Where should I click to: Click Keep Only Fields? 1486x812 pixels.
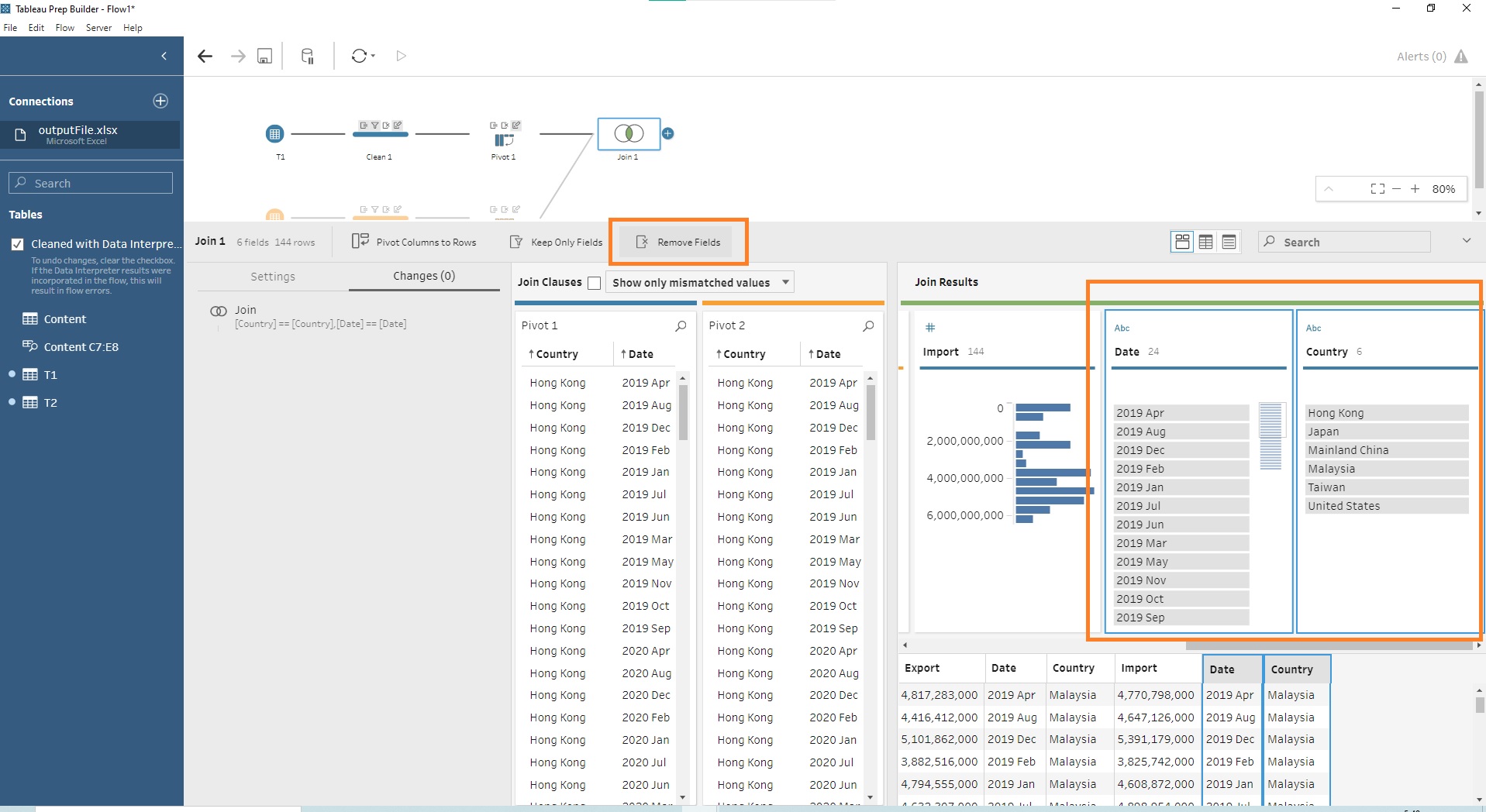(x=556, y=242)
